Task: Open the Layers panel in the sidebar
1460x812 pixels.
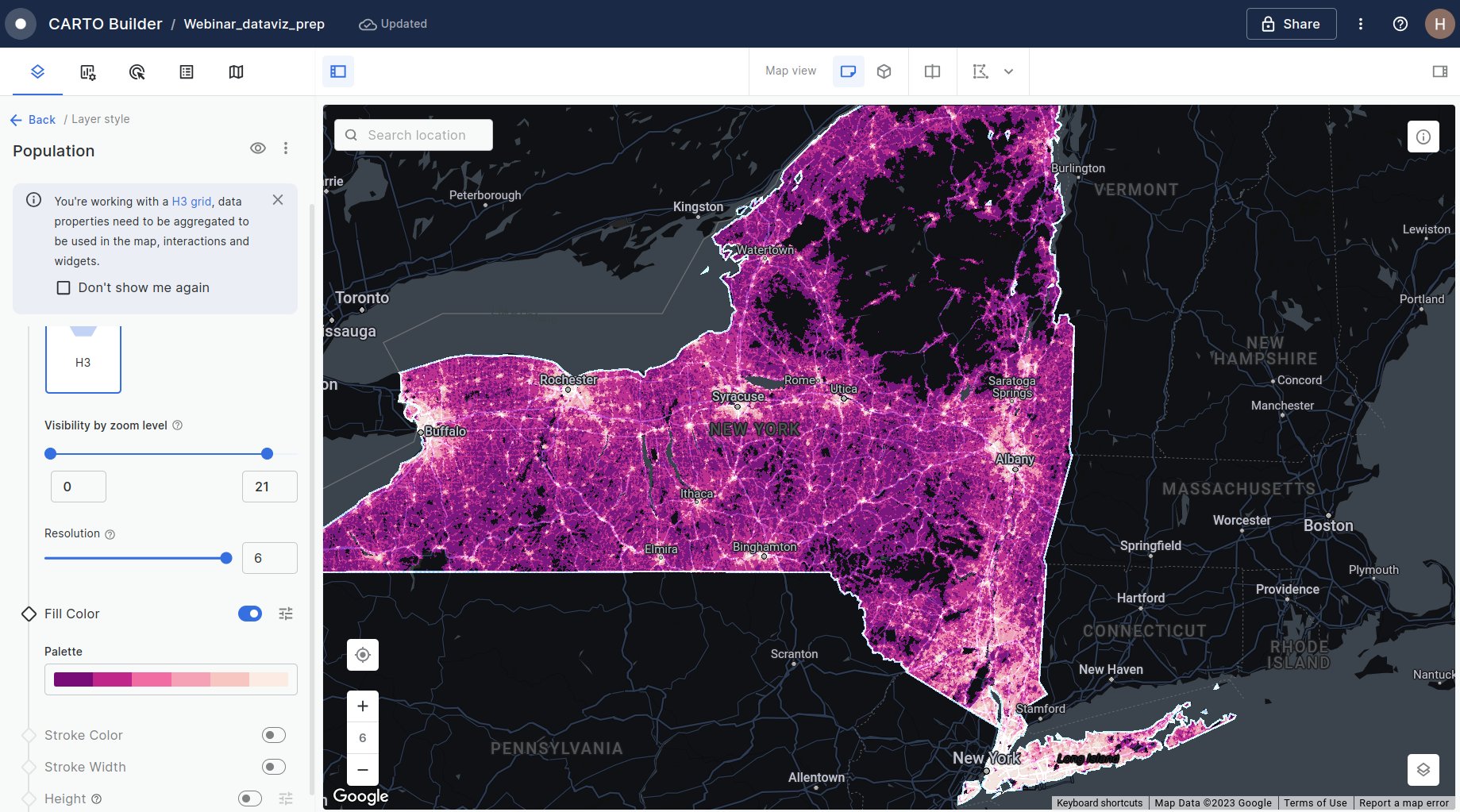Action: (37, 71)
